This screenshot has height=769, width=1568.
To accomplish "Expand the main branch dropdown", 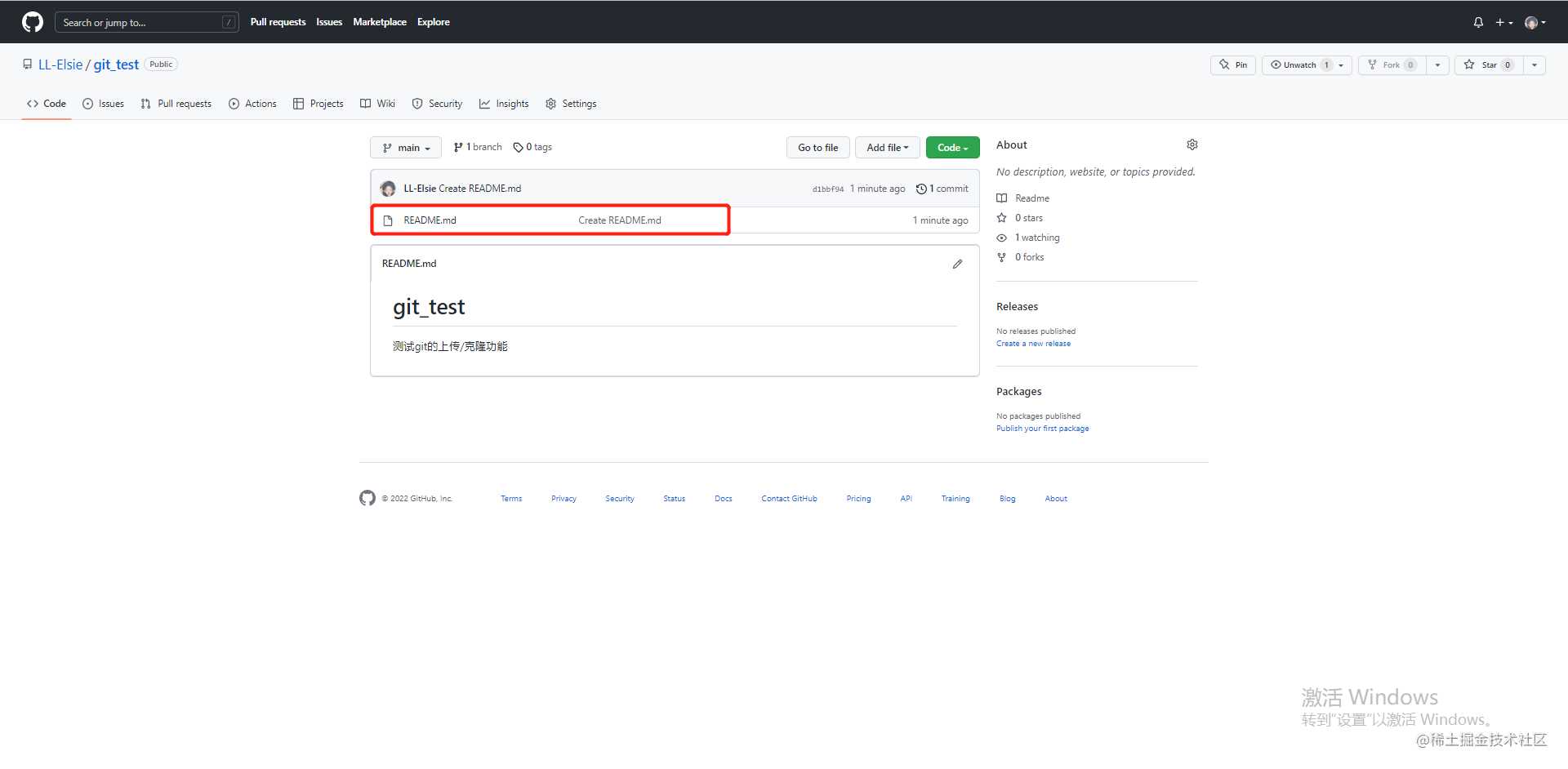I will click(406, 148).
